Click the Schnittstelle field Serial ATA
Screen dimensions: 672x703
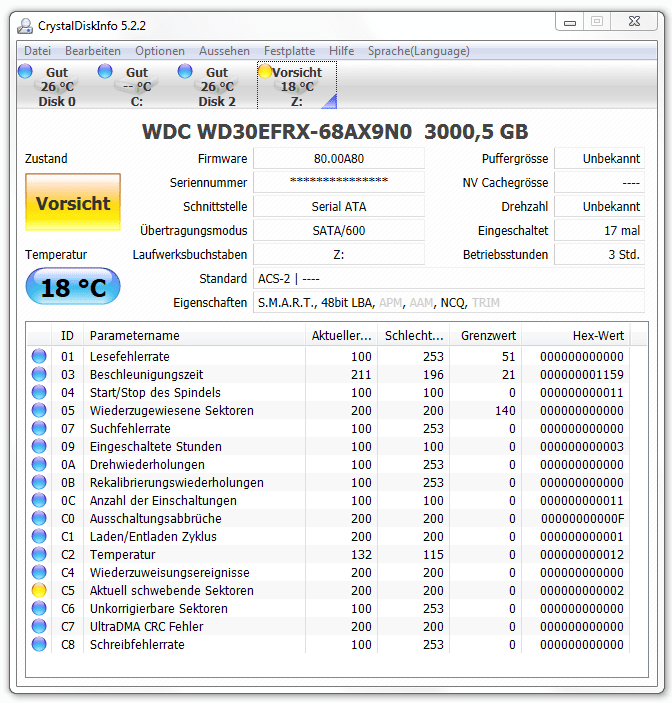pos(339,207)
